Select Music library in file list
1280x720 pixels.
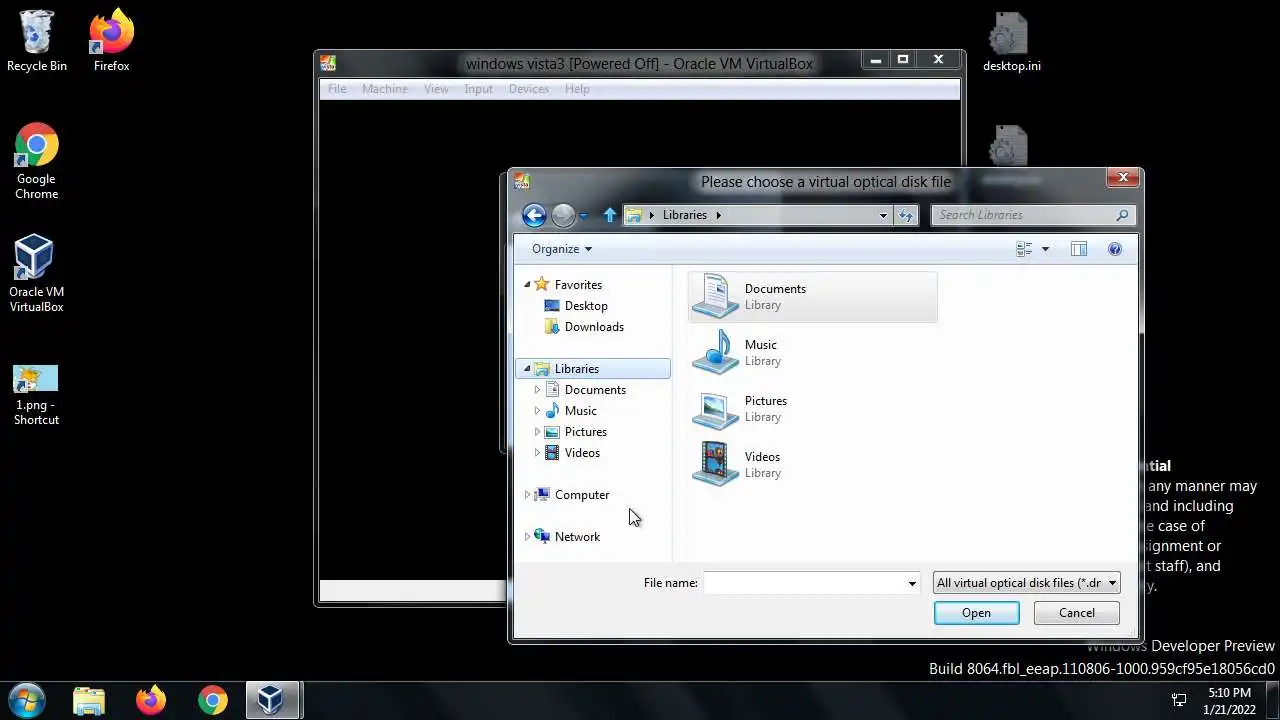813,352
